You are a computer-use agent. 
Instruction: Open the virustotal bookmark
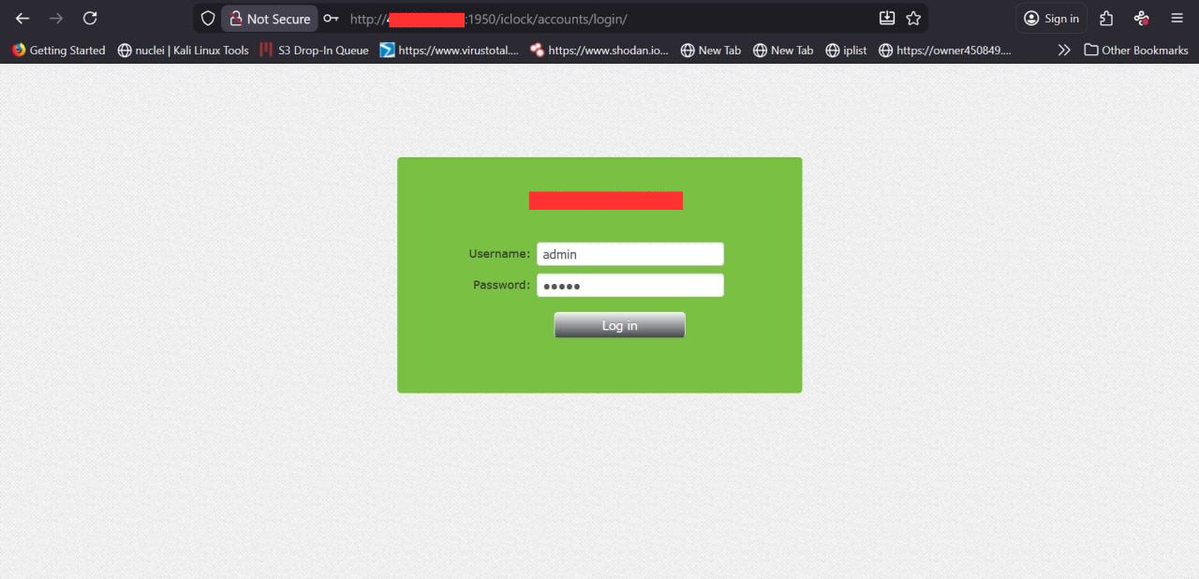(450, 50)
